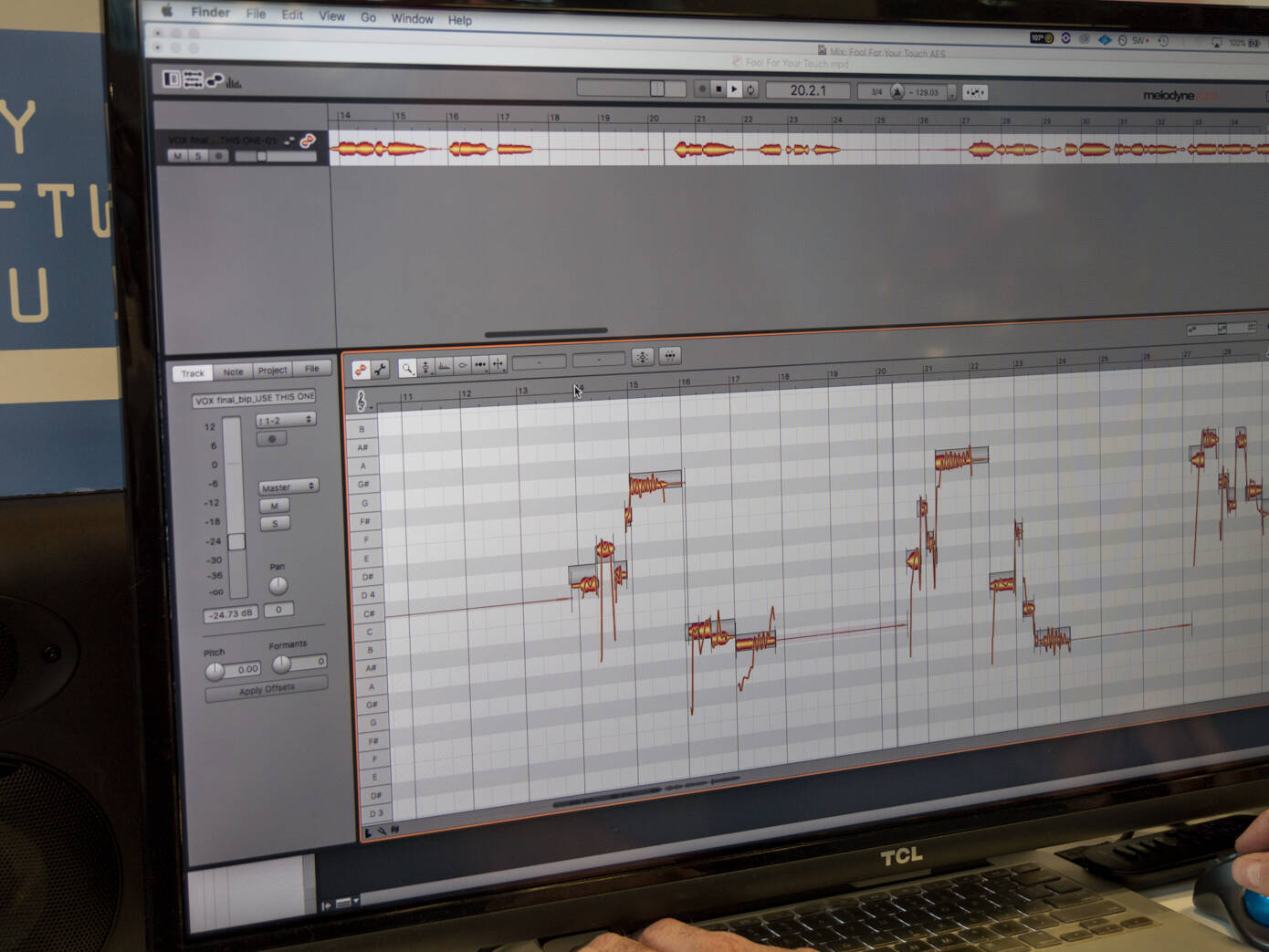Click the Pitch offset knob
The height and width of the screenshot is (952, 1269).
point(215,672)
